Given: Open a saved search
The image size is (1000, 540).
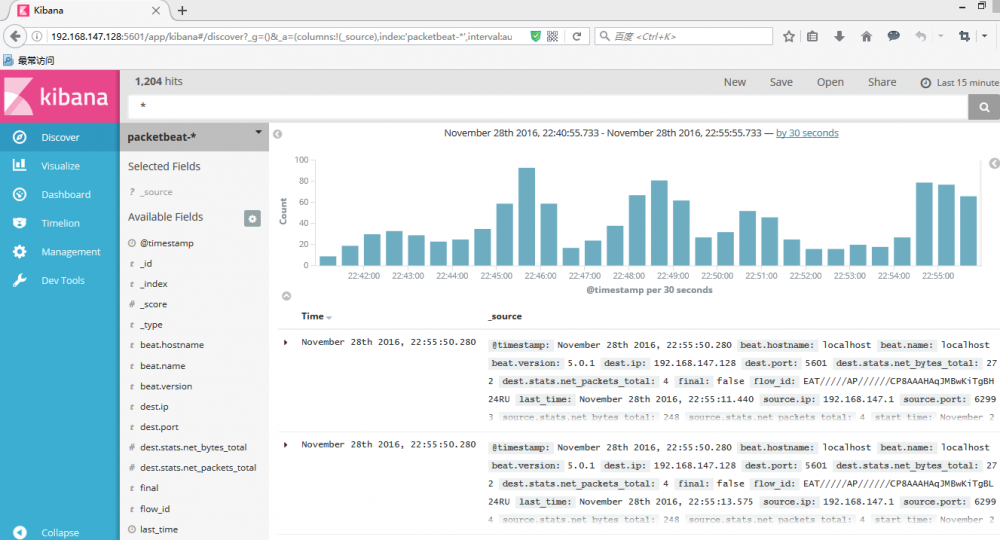Looking at the screenshot, I should click(x=830, y=82).
